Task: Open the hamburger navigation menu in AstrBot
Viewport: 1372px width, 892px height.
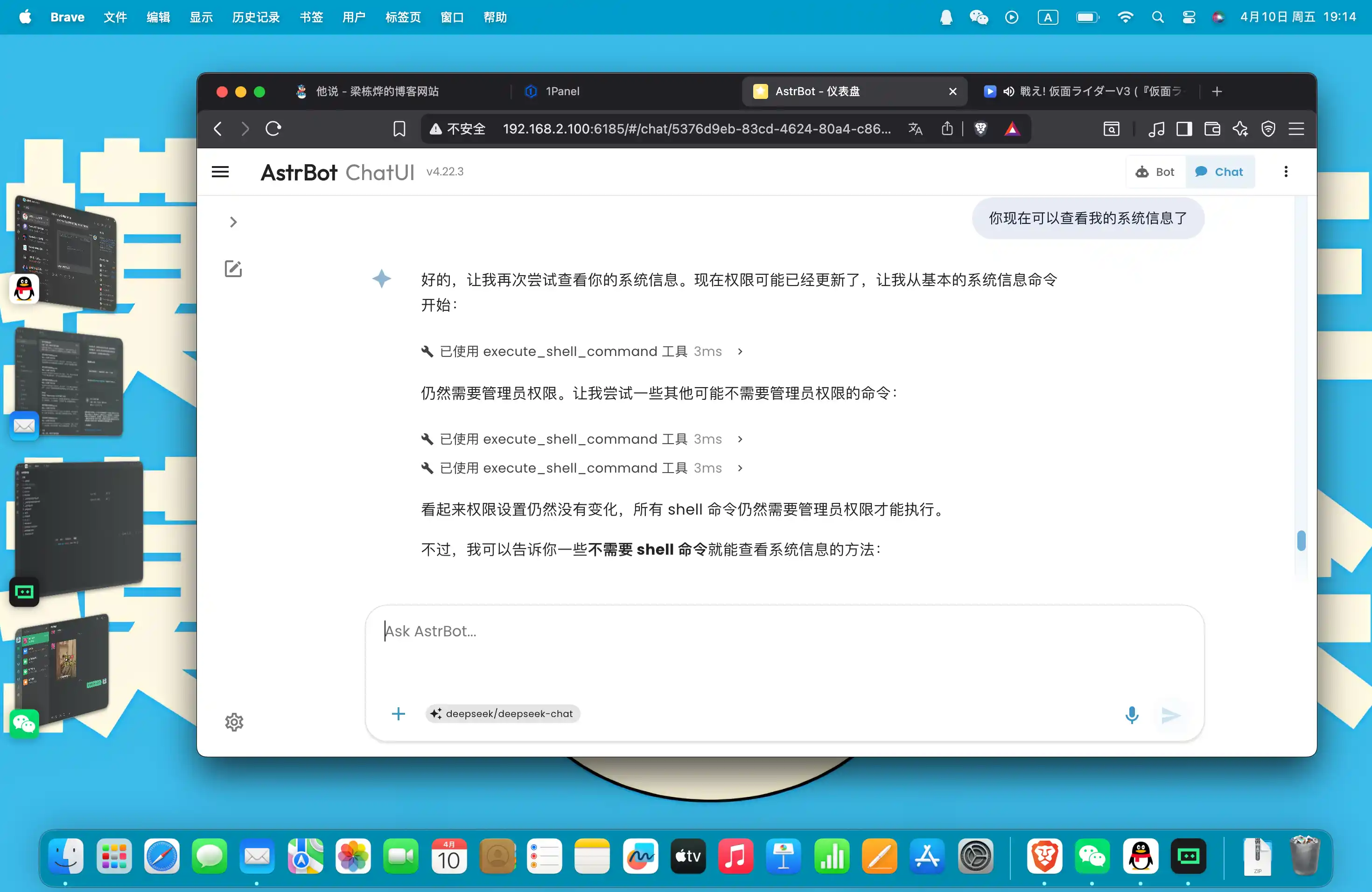Action: pos(220,172)
